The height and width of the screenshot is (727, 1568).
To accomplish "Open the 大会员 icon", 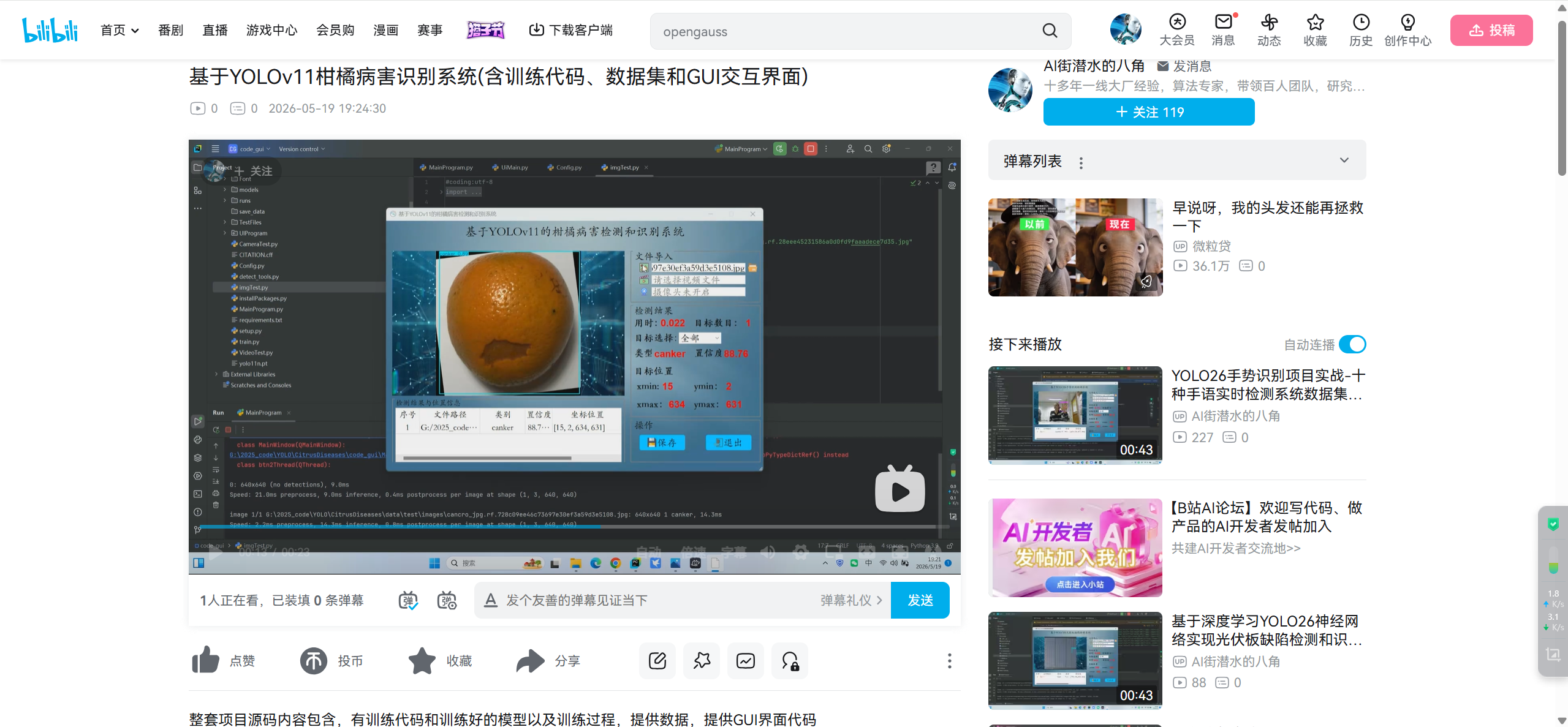I will [1177, 30].
